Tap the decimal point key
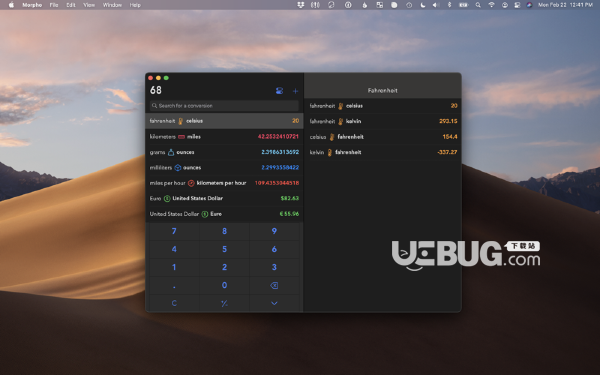This screenshot has width=600, height=375. 174,285
